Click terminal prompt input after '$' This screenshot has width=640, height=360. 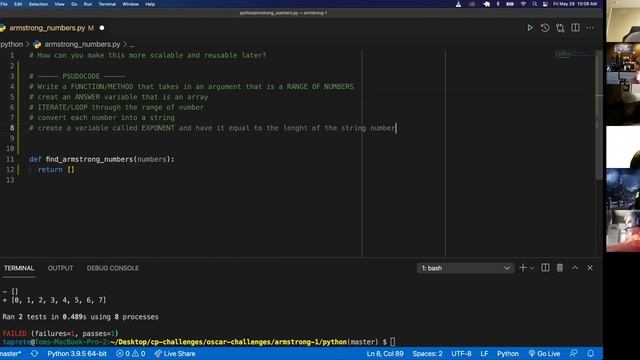(392, 342)
